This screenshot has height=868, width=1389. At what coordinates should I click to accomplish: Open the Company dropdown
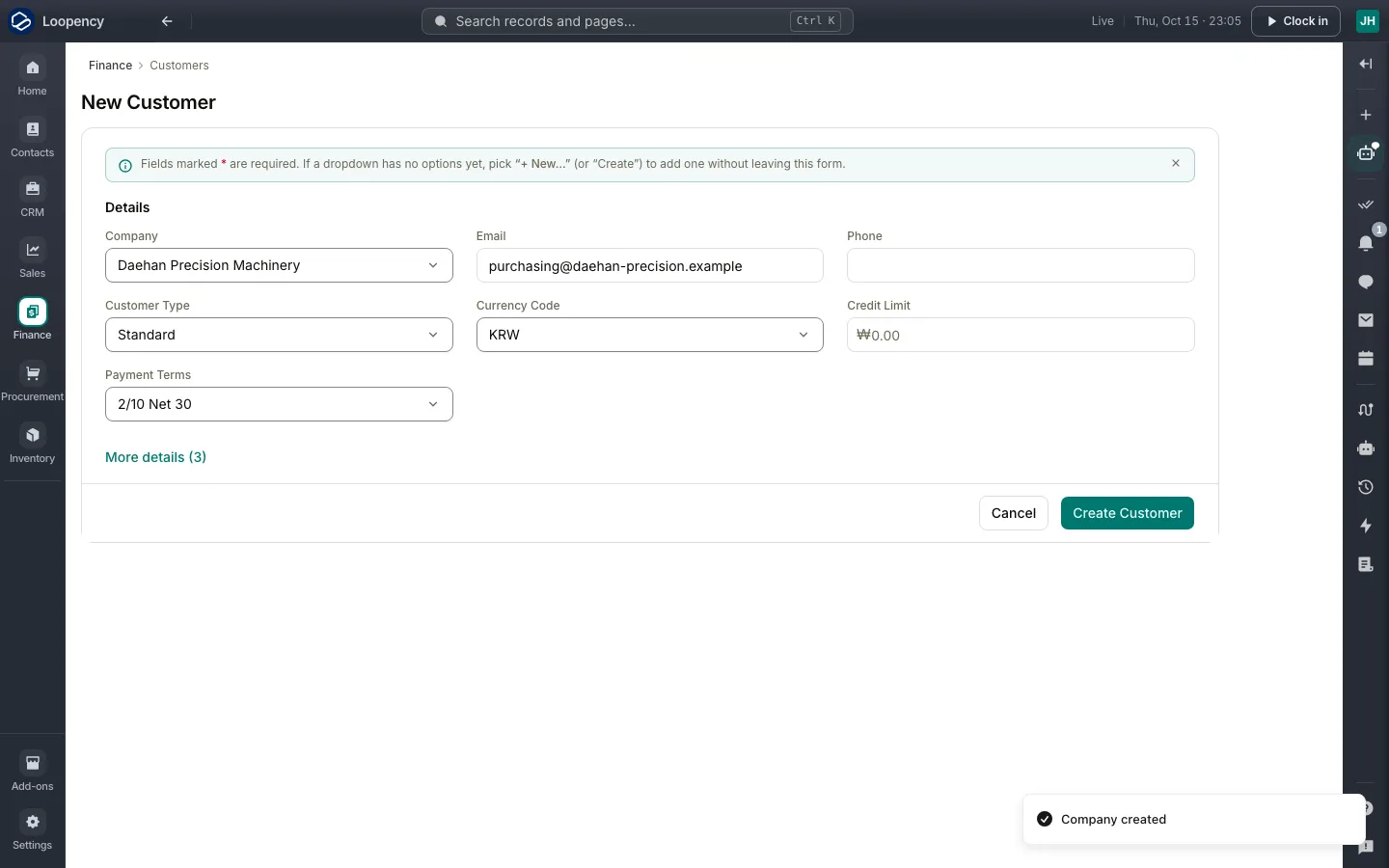[279, 265]
